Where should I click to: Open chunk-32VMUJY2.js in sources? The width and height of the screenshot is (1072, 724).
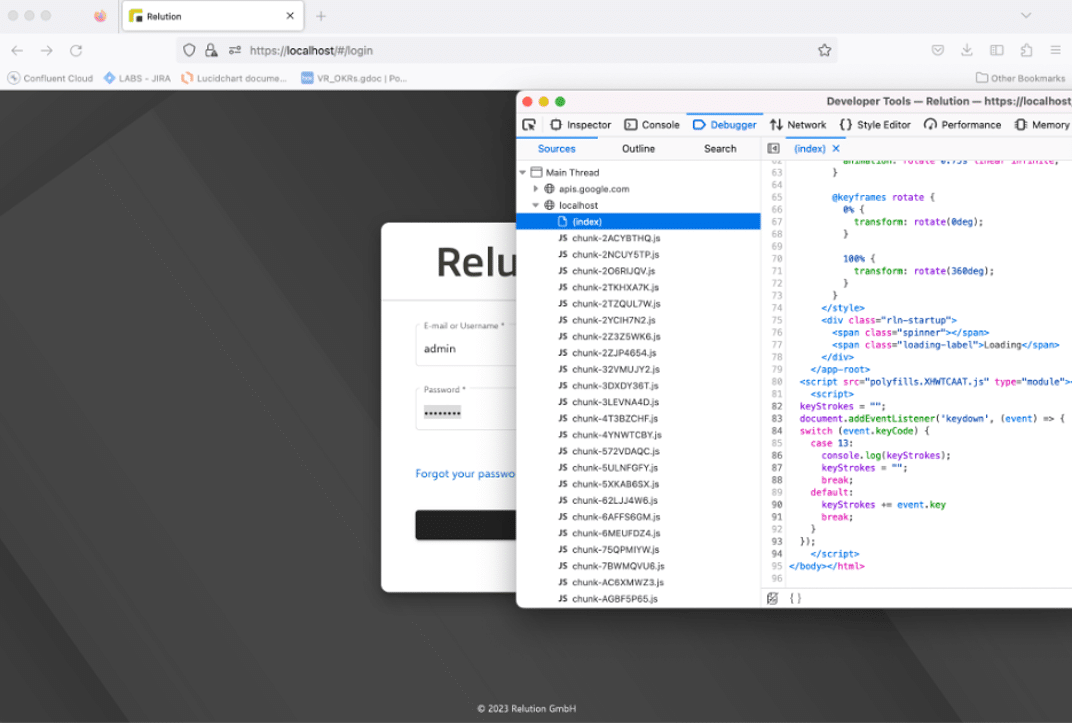[x=616, y=369]
